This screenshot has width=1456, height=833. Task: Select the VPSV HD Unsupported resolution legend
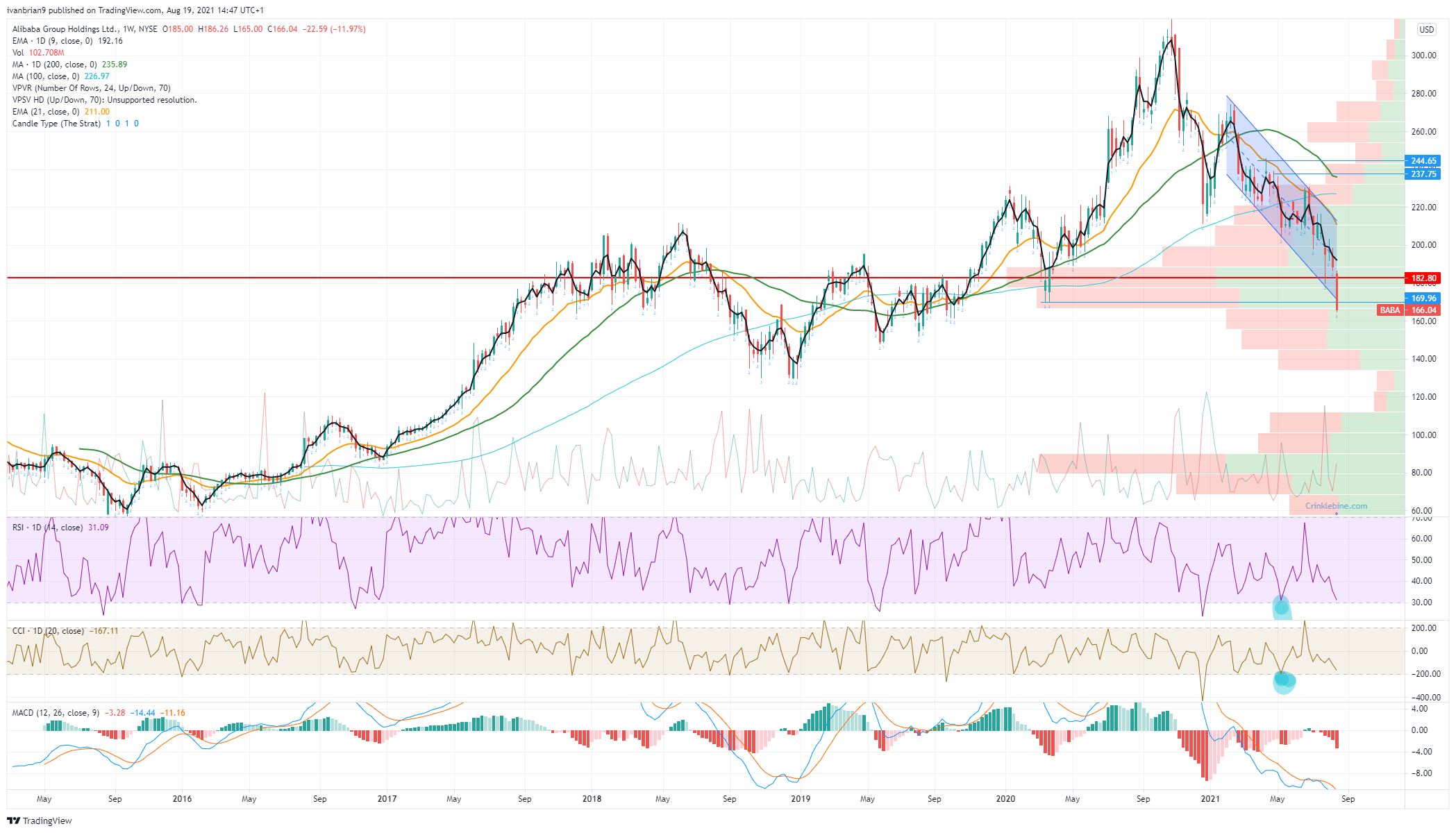pyautogui.click(x=104, y=100)
